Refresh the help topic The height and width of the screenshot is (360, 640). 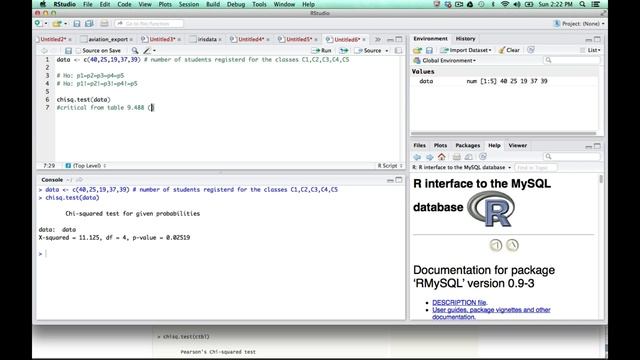(483, 157)
